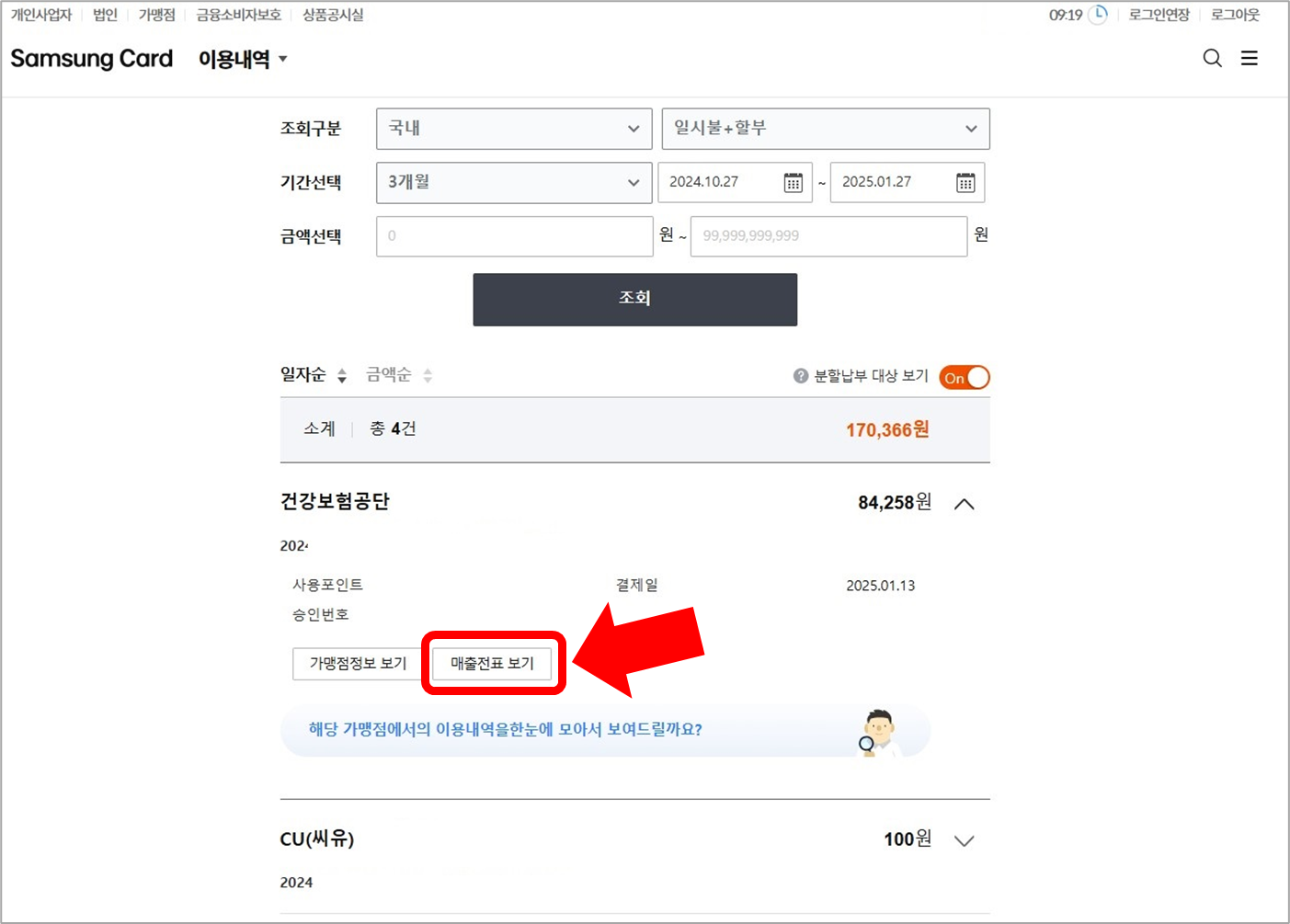This screenshot has width=1290, height=924.
Task: Click the CU(씨유) merchant name
Action: pyautogui.click(x=317, y=838)
